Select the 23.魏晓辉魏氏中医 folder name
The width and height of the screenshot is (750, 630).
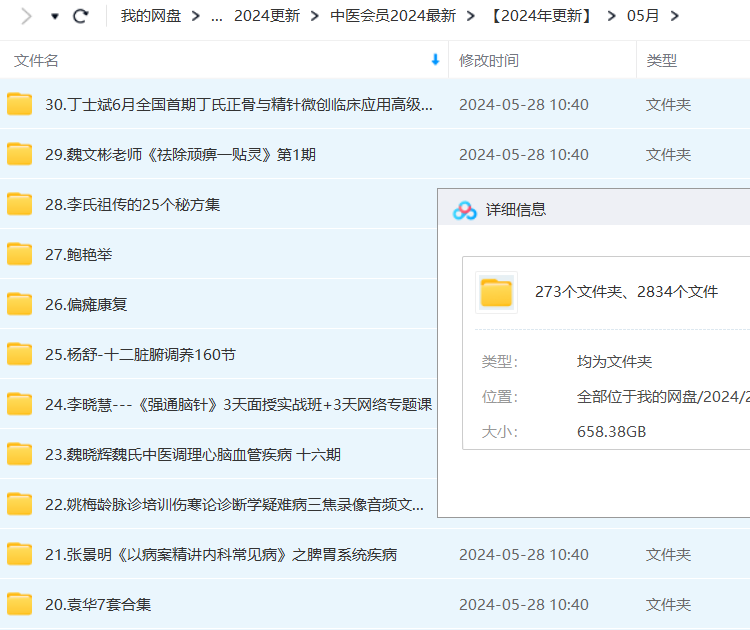193,454
